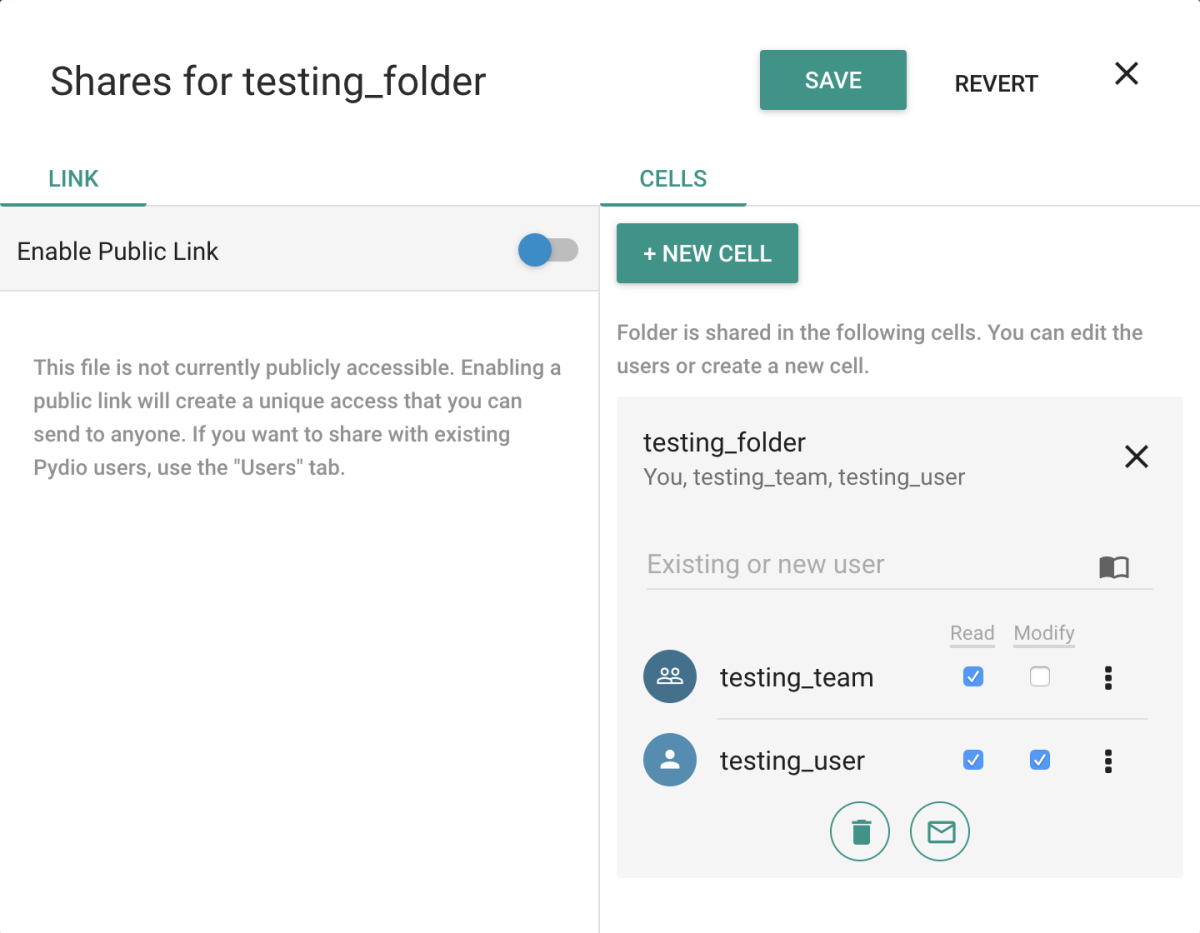
Task: Click the + NEW CELL button
Action: 707,253
